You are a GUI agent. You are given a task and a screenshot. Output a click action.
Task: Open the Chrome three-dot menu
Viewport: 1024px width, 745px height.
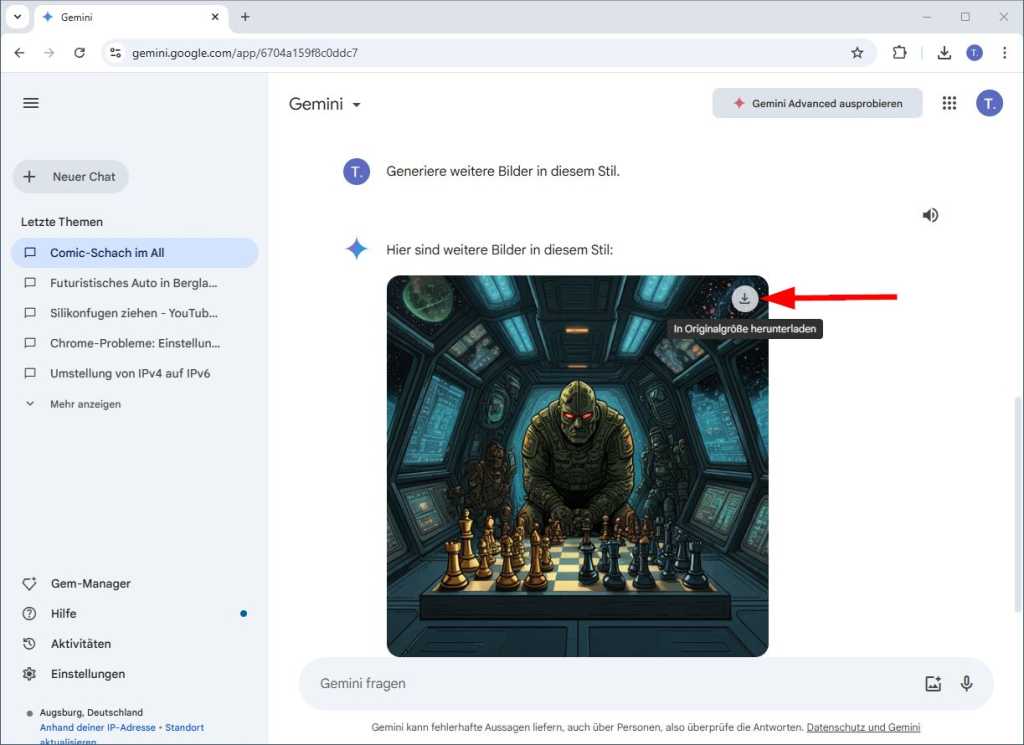1004,52
